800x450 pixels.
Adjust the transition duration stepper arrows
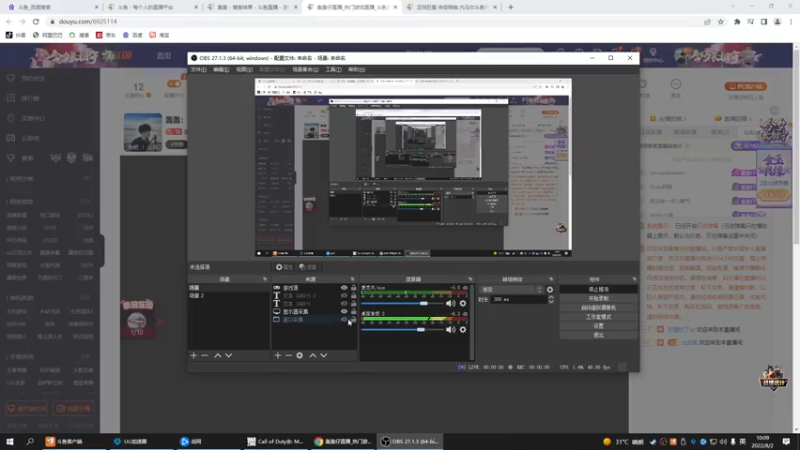551,299
